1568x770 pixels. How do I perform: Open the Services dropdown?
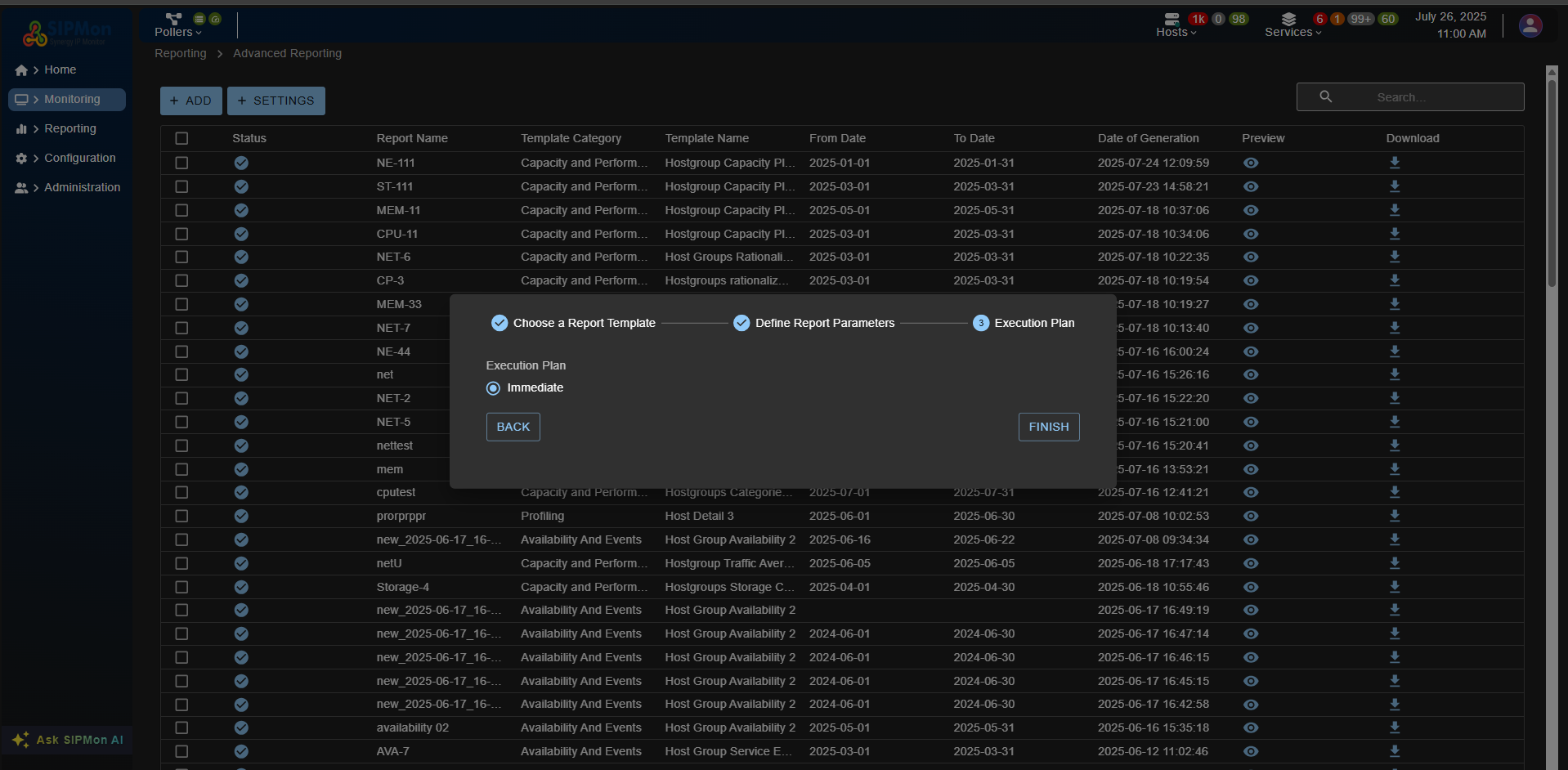pyautogui.click(x=1292, y=32)
